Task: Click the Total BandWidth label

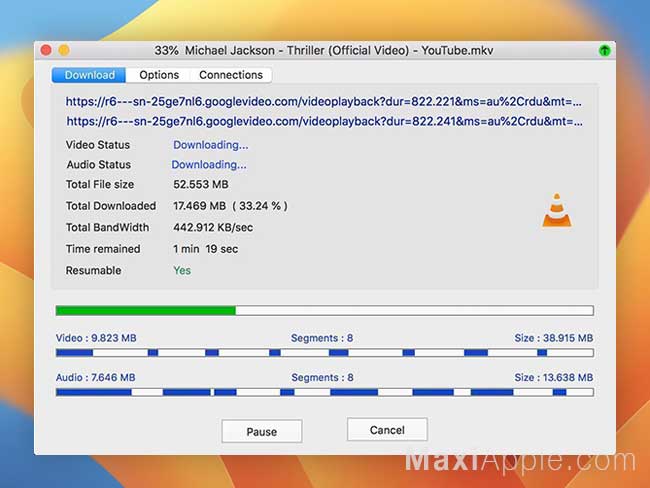Action: point(107,228)
